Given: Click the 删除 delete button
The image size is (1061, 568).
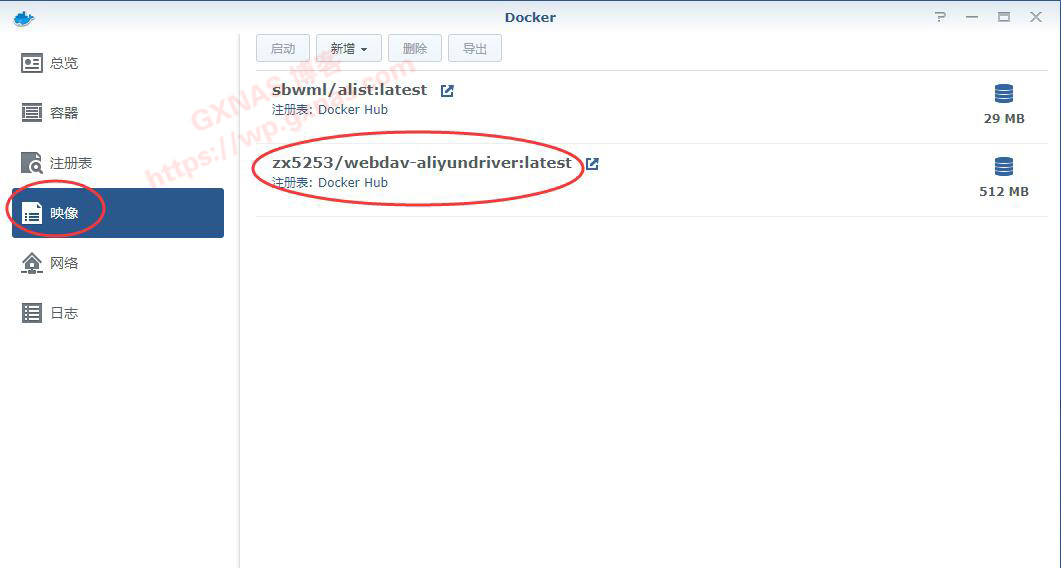Looking at the screenshot, I should 415,49.
